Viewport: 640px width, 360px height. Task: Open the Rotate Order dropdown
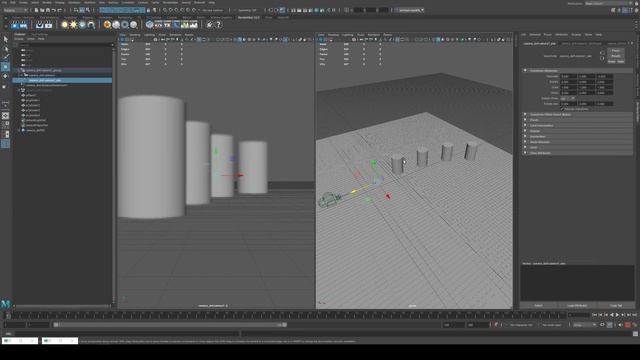tap(568, 98)
